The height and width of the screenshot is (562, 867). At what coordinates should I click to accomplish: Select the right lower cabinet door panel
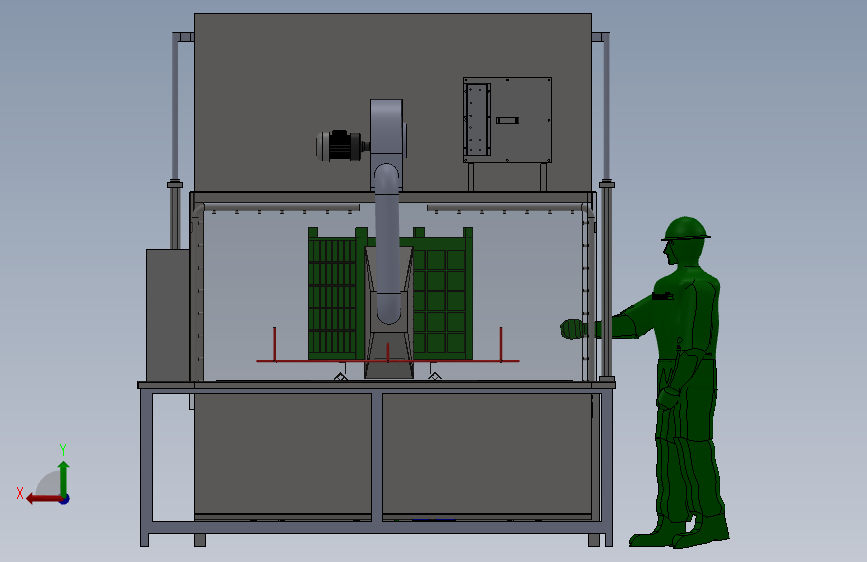point(487,454)
